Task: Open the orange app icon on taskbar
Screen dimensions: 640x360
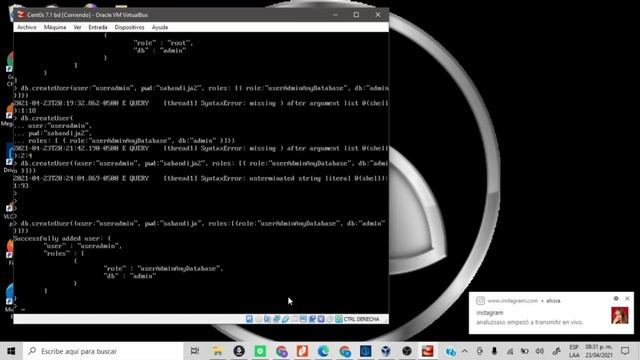Action: point(302,351)
